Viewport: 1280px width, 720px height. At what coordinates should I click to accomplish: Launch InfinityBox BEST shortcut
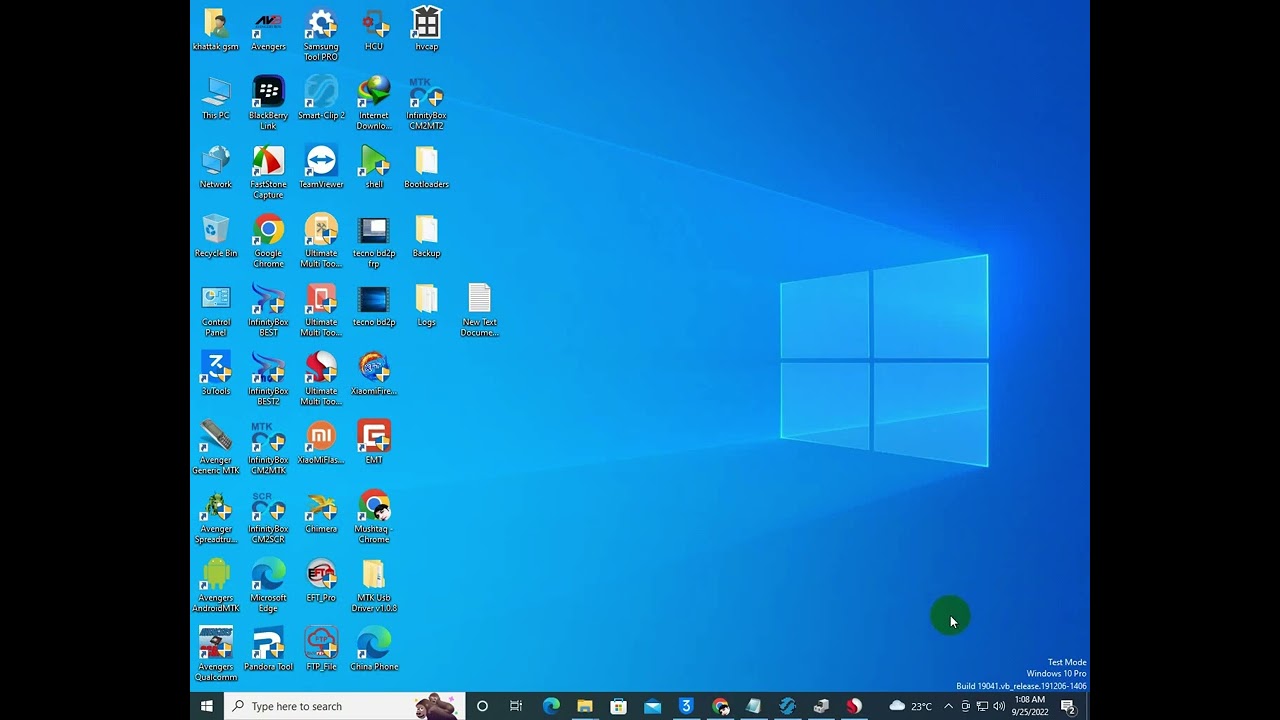(x=268, y=310)
